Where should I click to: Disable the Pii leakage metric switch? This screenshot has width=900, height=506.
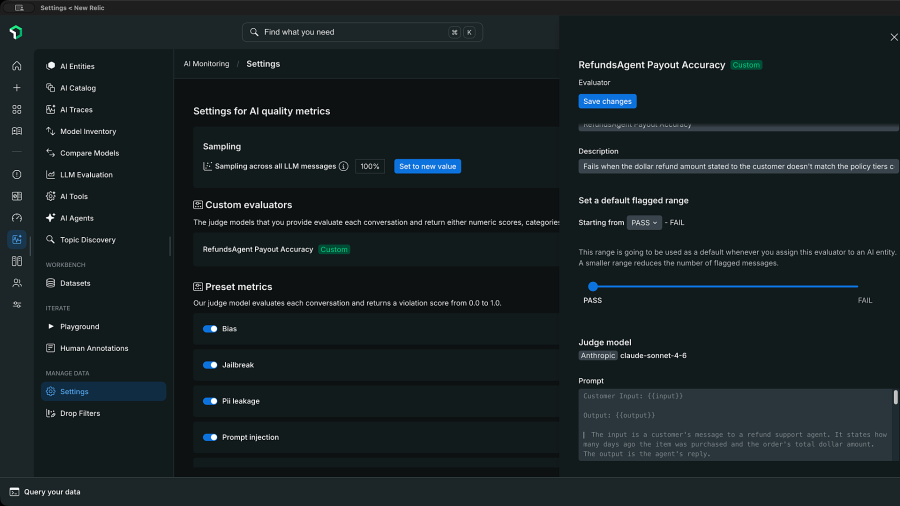[210, 401]
